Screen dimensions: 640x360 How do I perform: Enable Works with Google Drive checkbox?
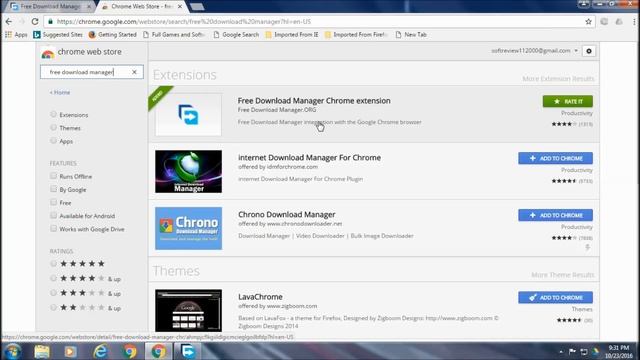[53, 229]
